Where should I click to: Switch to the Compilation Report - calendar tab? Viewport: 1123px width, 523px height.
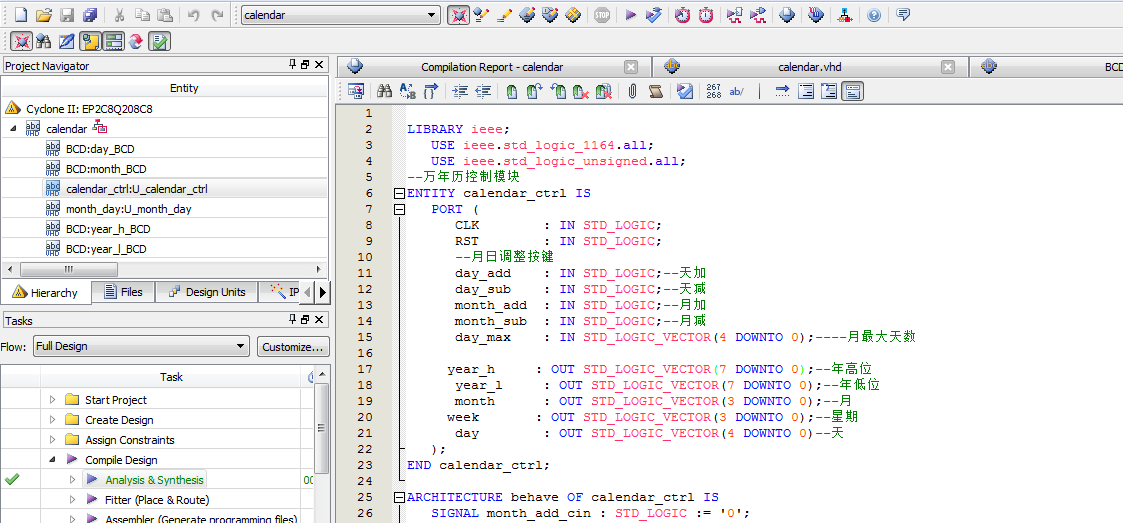pyautogui.click(x=491, y=67)
